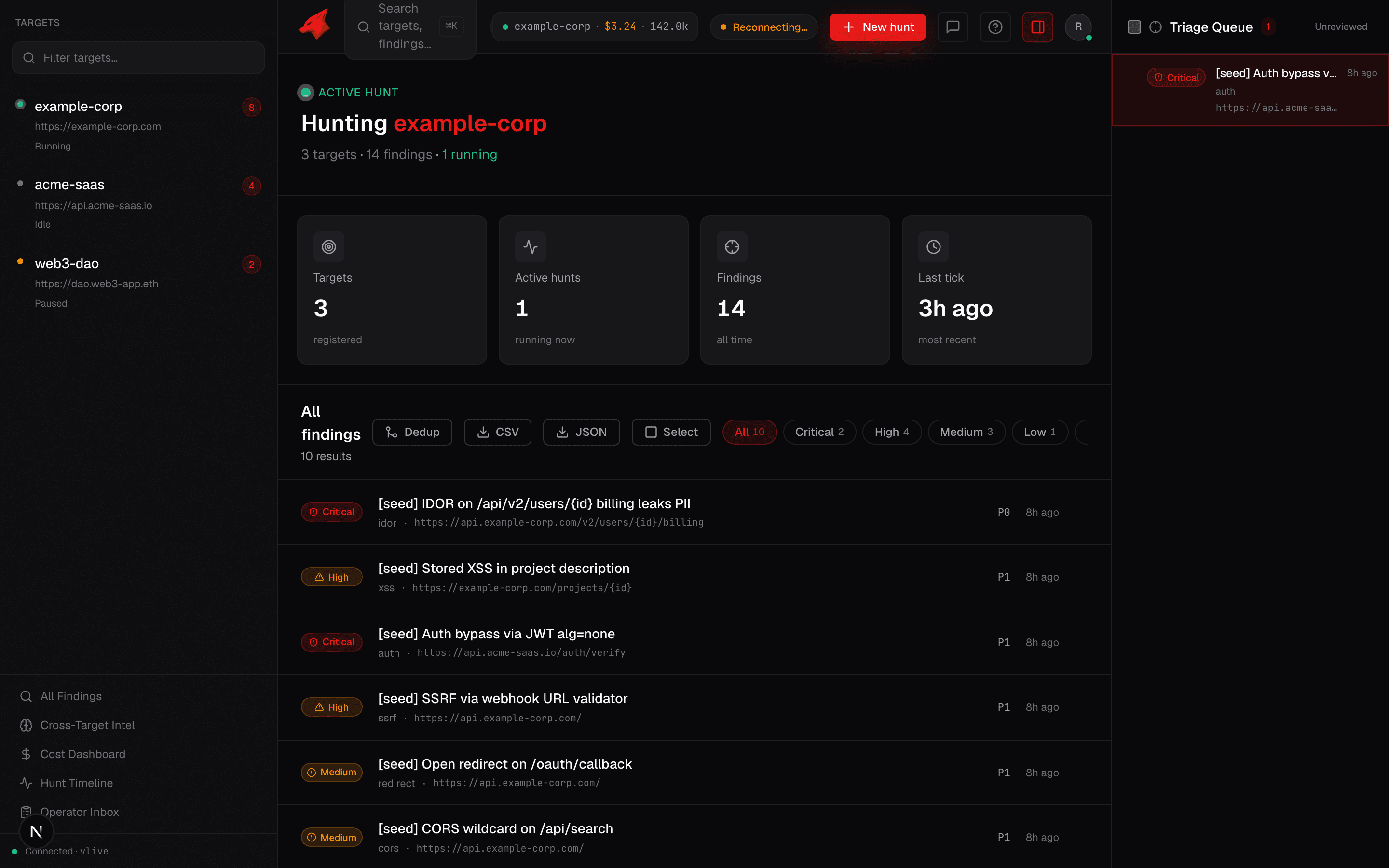Open finding Open redirect on /oauth/callback
Viewport: 1389px width, 868px height.
pos(694,773)
